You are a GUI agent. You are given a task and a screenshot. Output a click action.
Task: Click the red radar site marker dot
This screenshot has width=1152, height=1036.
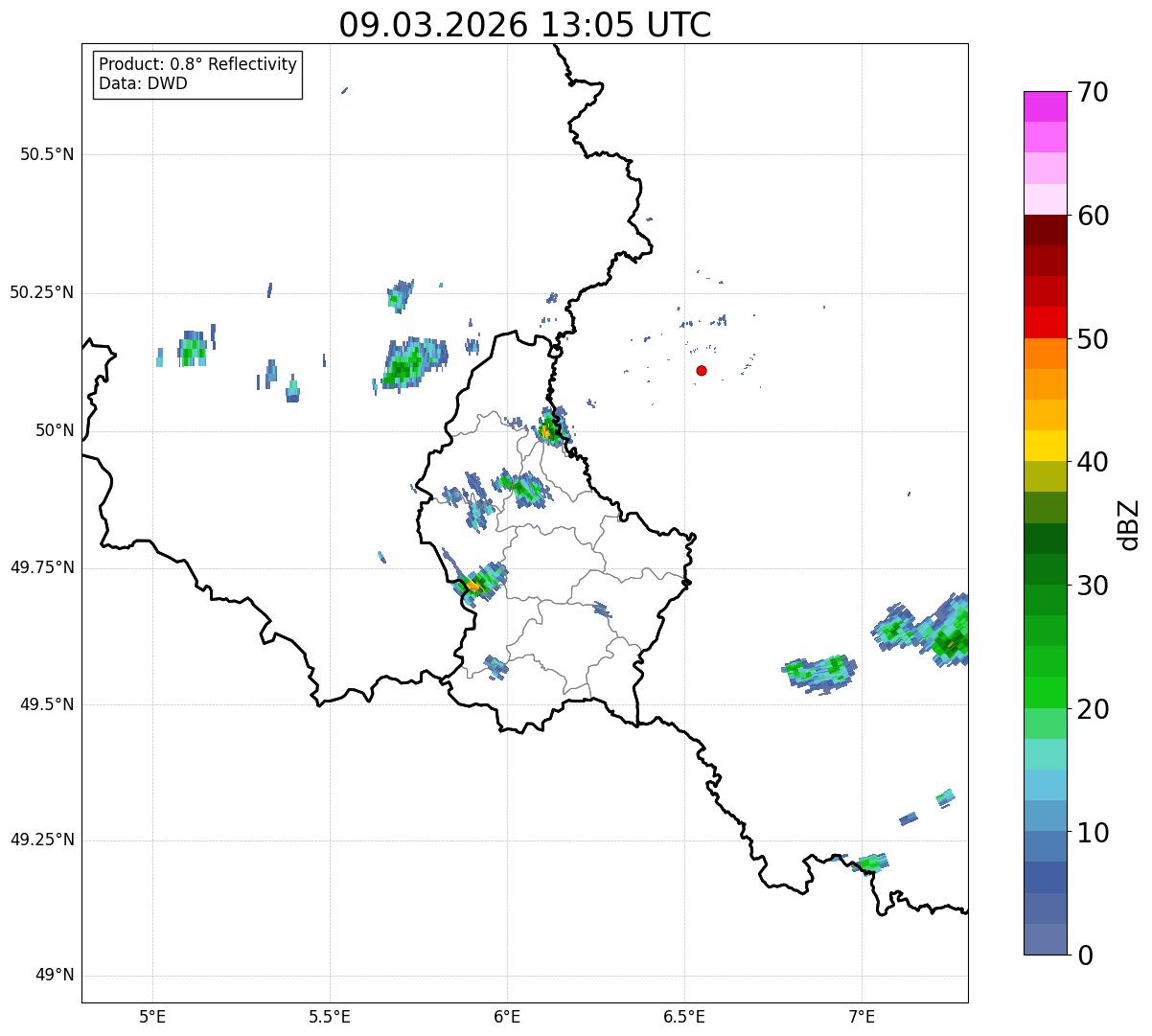point(702,370)
